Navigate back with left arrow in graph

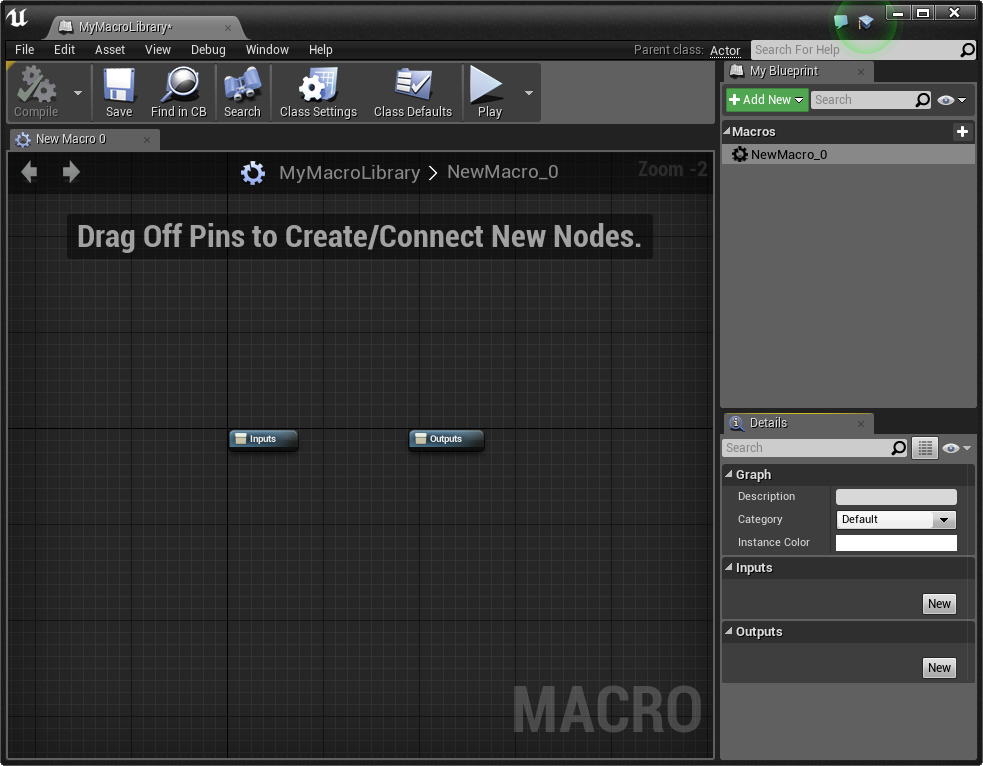pyautogui.click(x=29, y=172)
